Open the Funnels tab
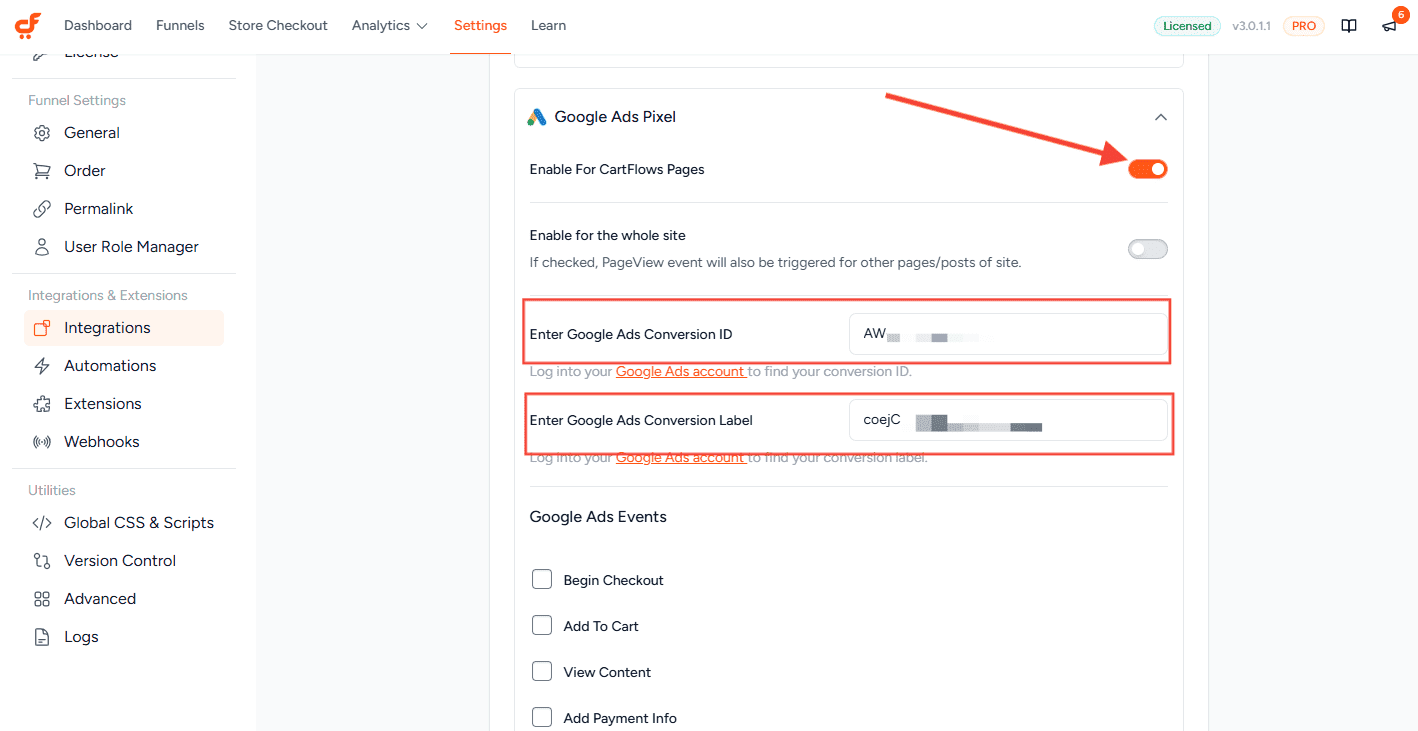 180,25
